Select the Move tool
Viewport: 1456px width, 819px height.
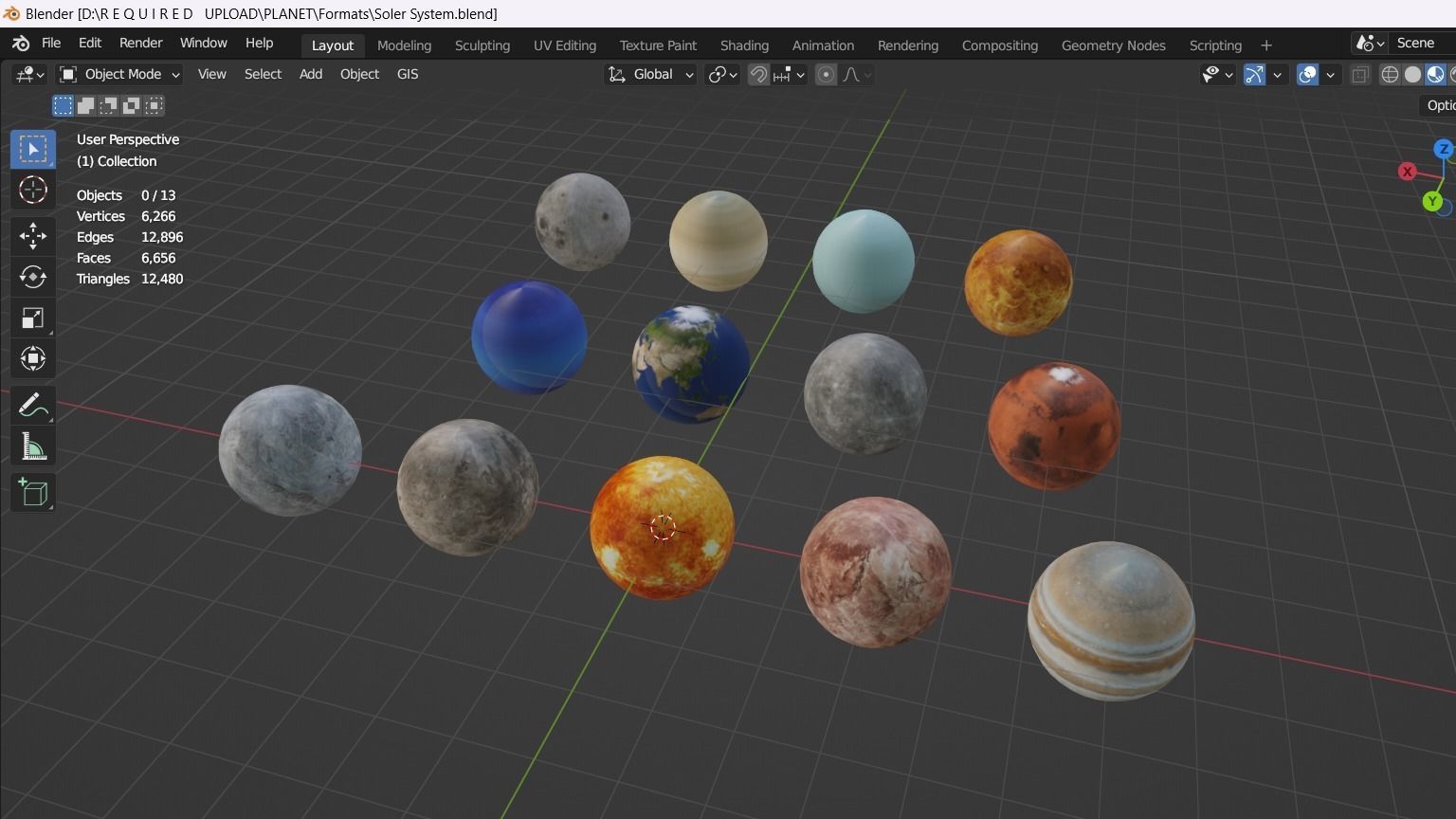pyautogui.click(x=33, y=235)
